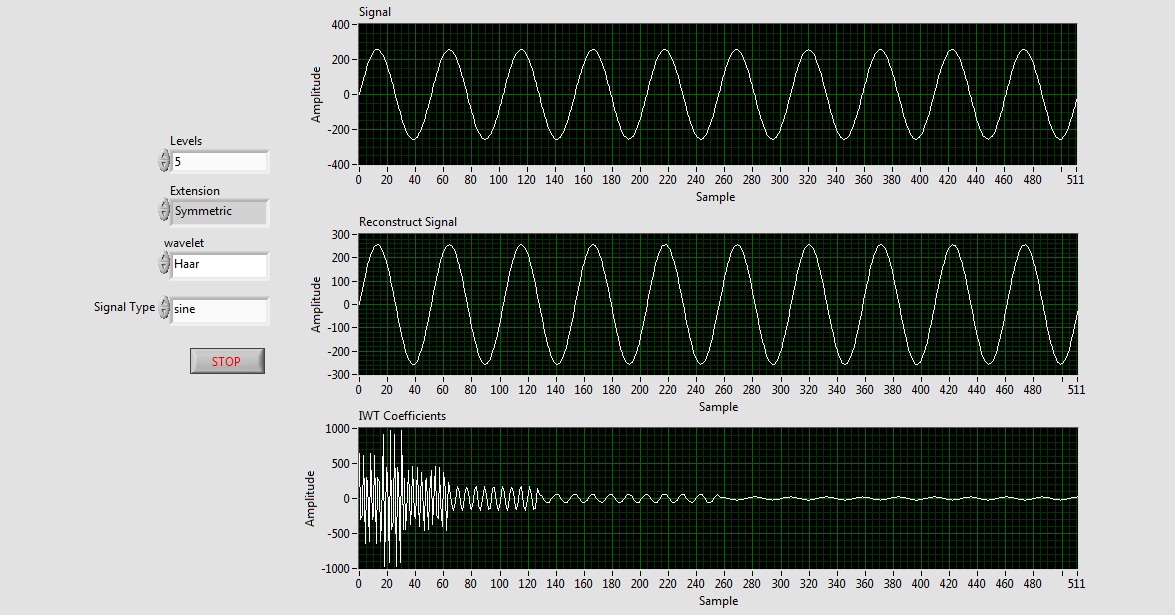Click the 'Extension' control label
This screenshot has width=1175, height=615.
(x=195, y=191)
